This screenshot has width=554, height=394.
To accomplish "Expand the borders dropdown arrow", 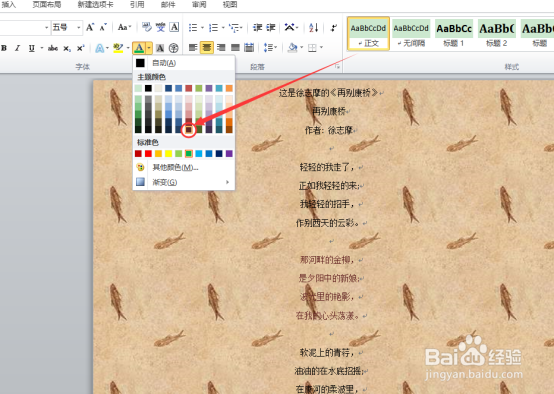I will 321,47.
